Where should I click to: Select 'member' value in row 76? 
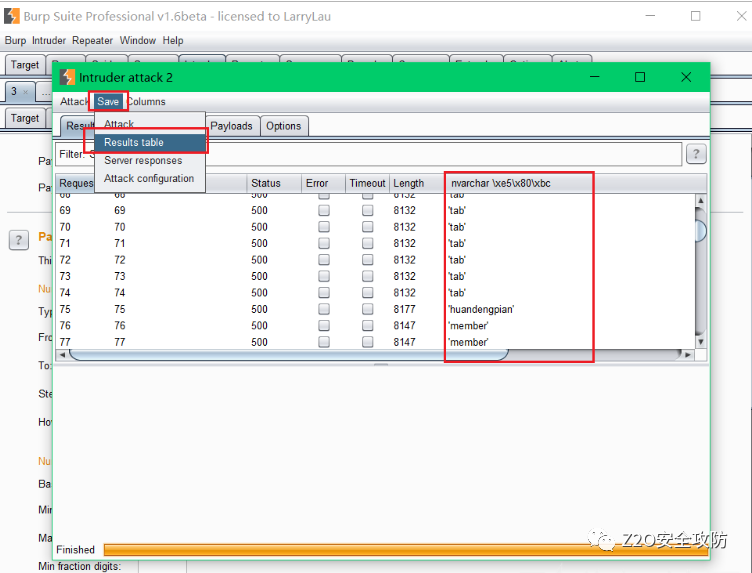coord(468,326)
